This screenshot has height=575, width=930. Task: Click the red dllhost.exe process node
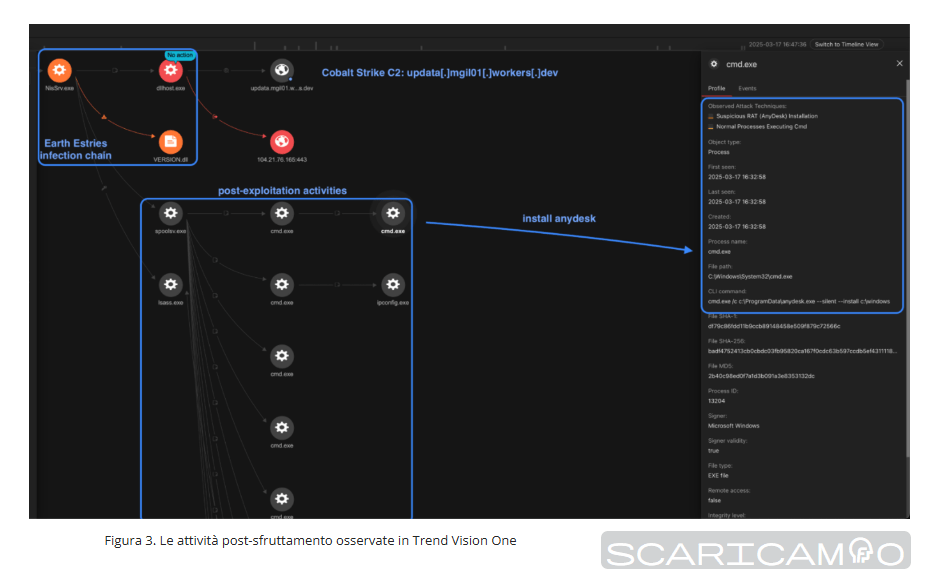(171, 70)
